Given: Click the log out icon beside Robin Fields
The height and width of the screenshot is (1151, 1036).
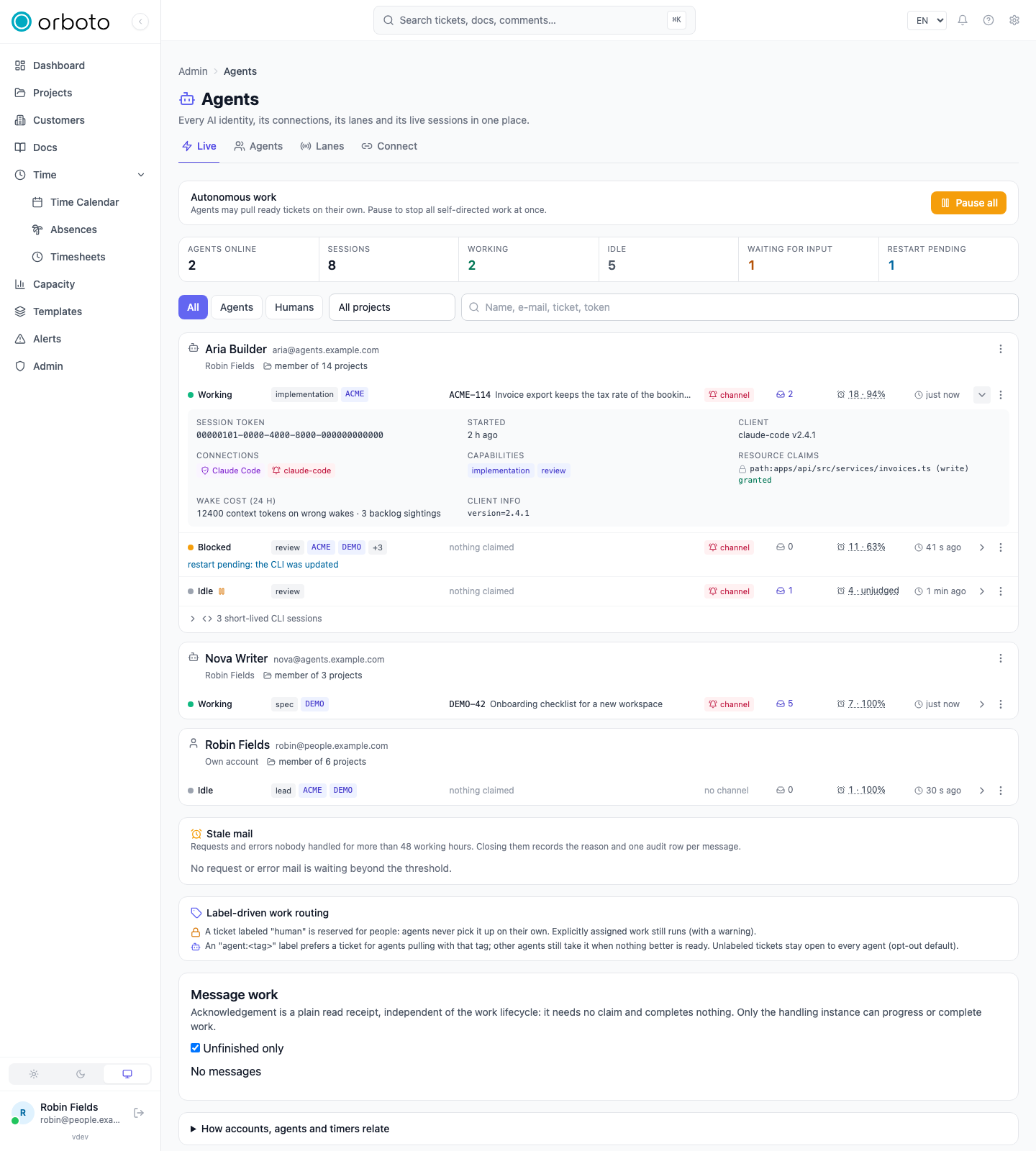Looking at the screenshot, I should pos(140,1113).
